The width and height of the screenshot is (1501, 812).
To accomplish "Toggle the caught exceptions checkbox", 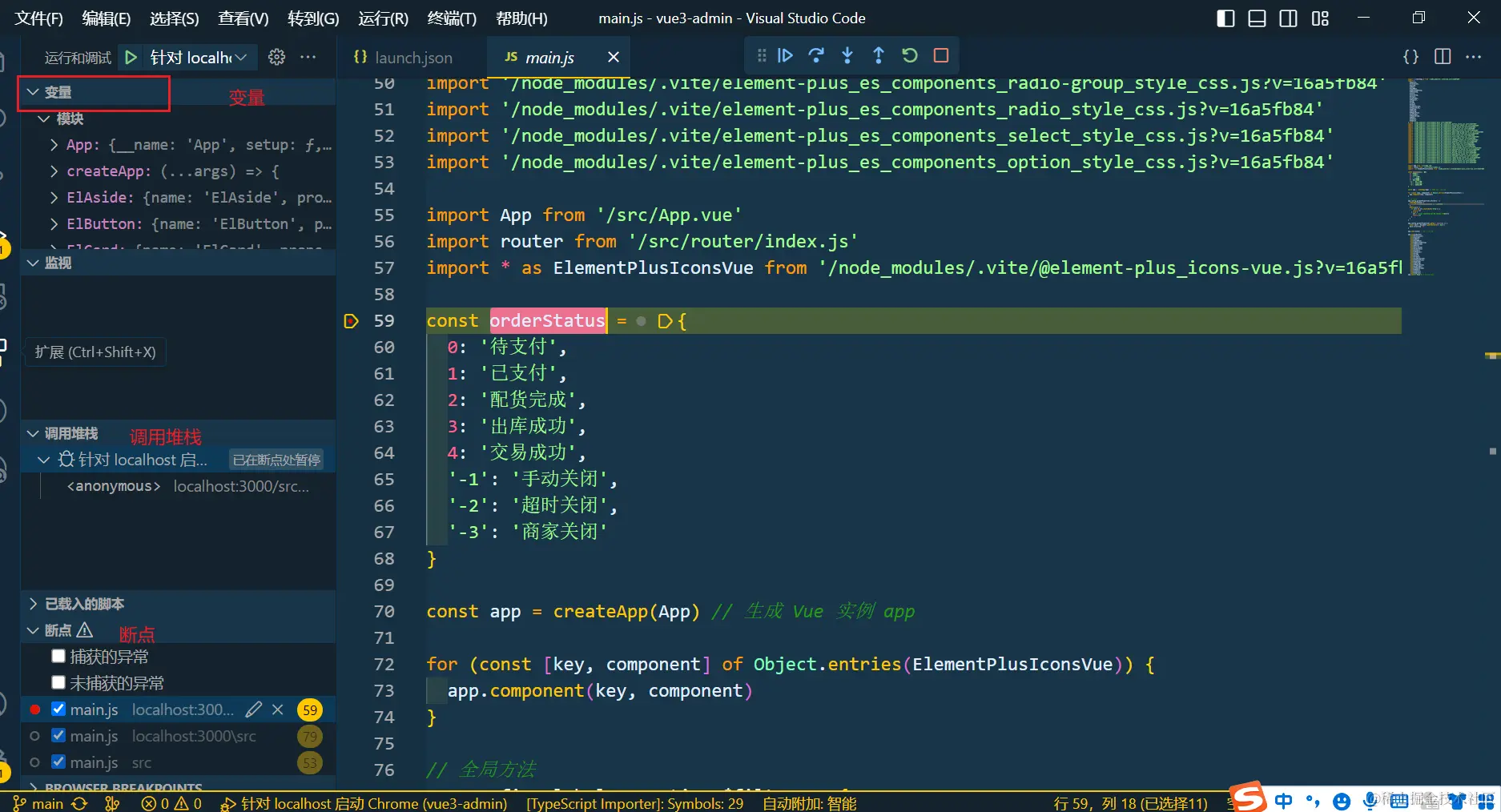I will click(58, 657).
